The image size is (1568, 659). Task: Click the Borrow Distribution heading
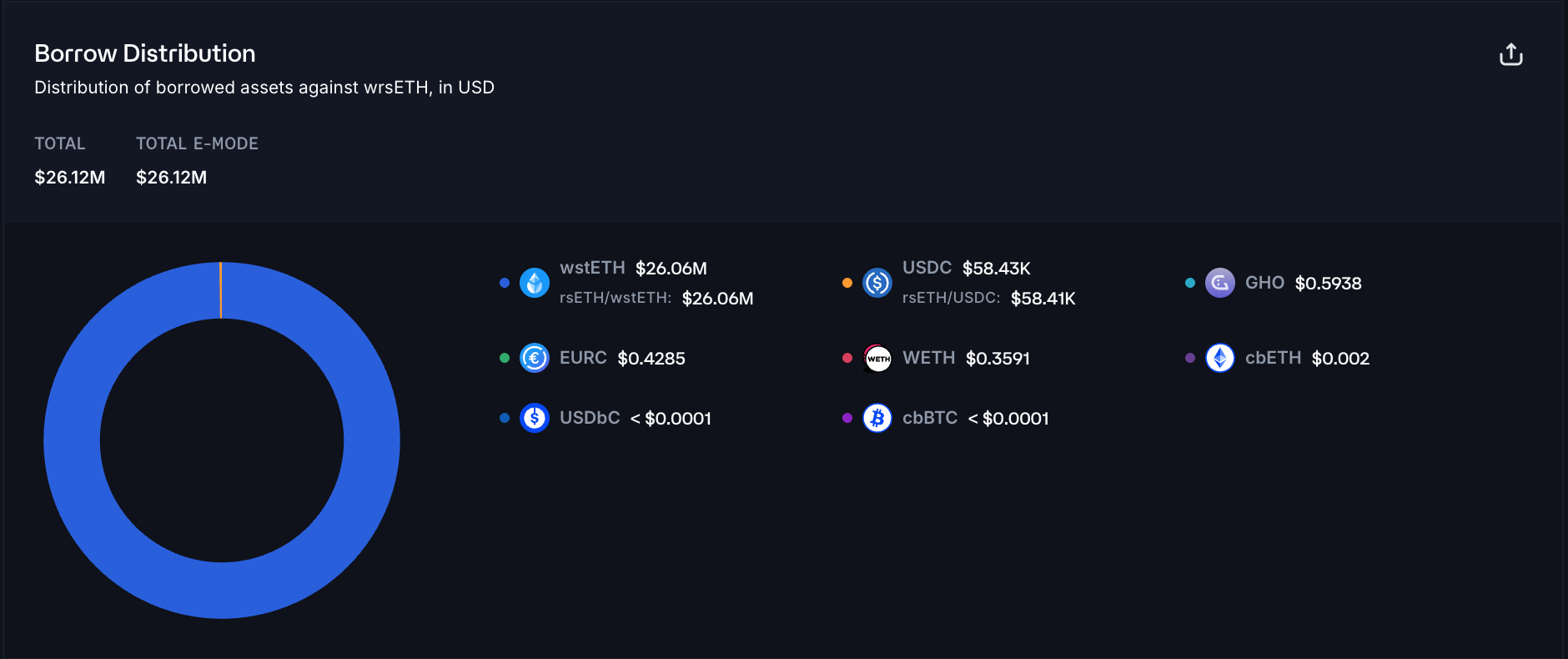point(145,53)
